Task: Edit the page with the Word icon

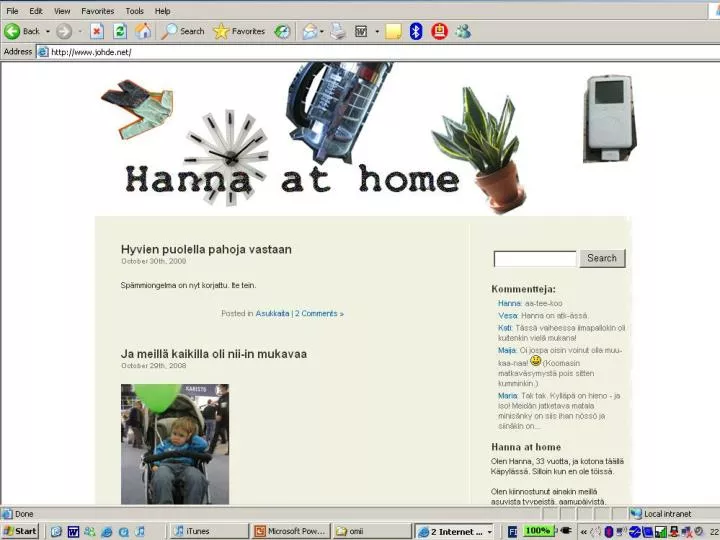Action: 361,32
